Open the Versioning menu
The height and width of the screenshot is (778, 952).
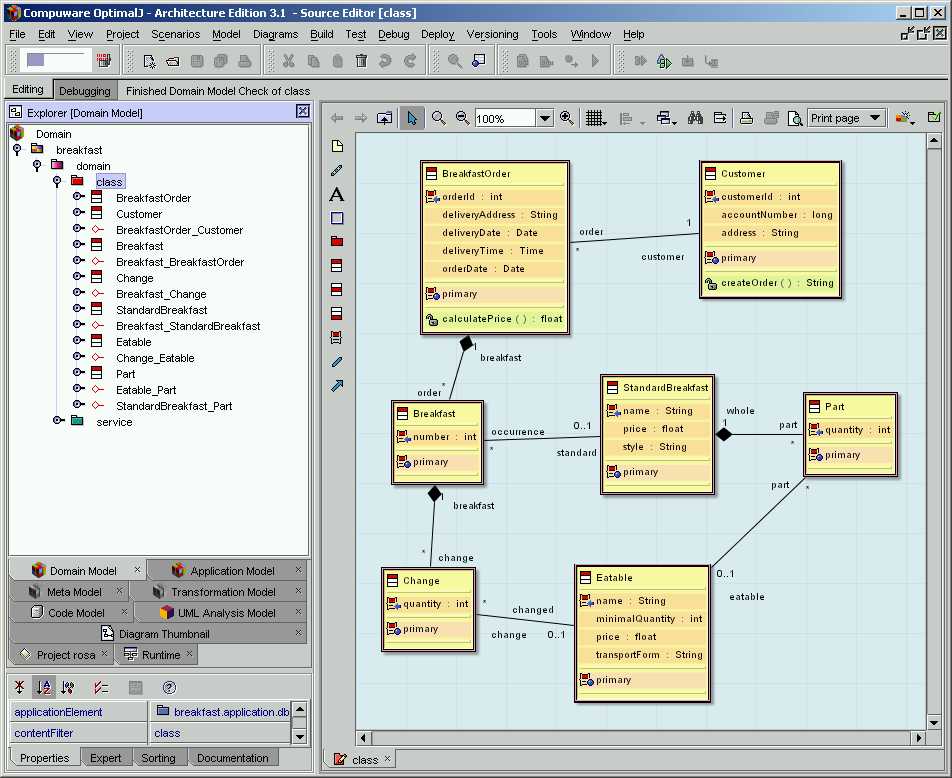tap(492, 35)
